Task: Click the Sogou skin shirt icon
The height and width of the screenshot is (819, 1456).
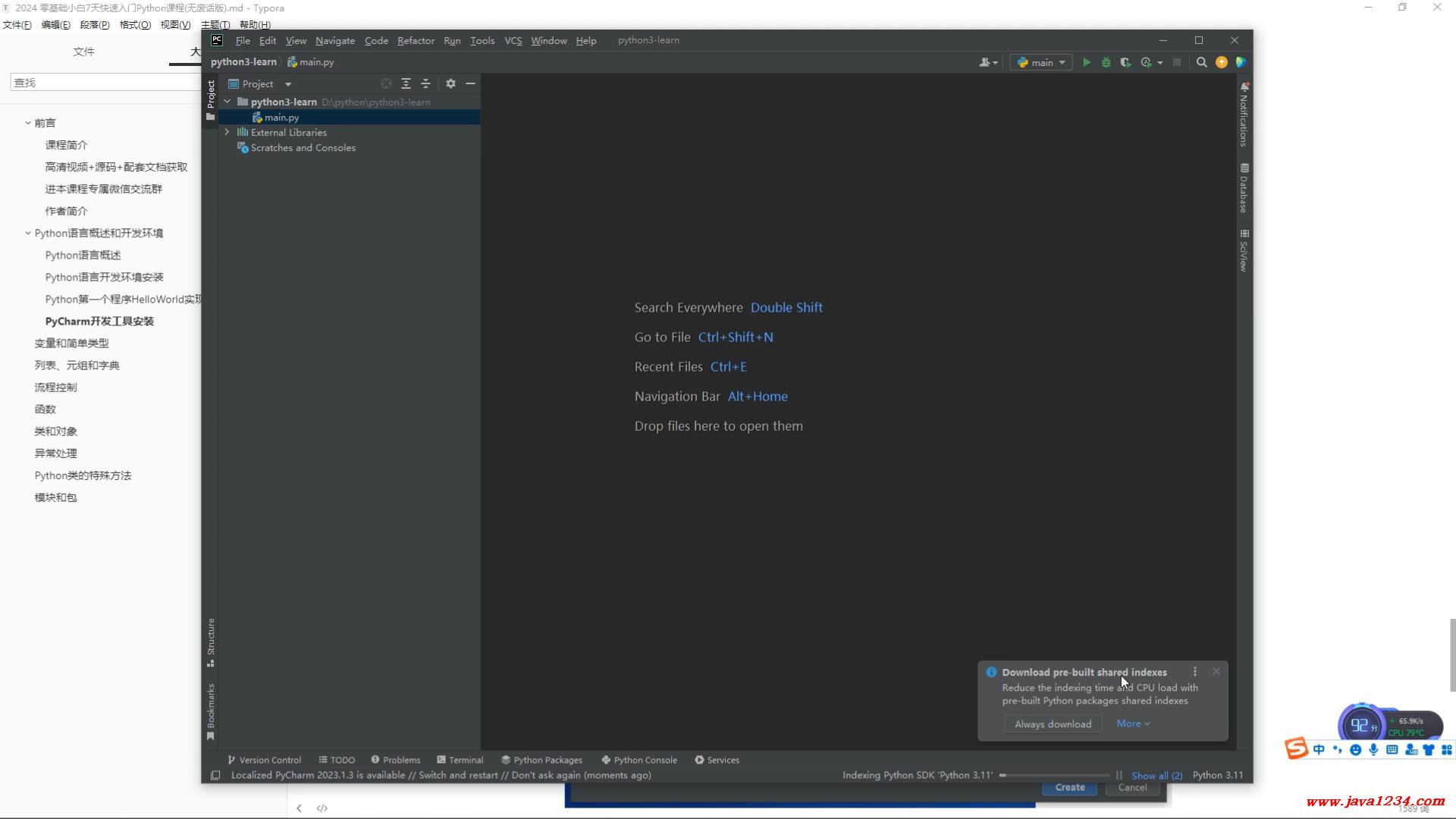Action: pyautogui.click(x=1429, y=750)
